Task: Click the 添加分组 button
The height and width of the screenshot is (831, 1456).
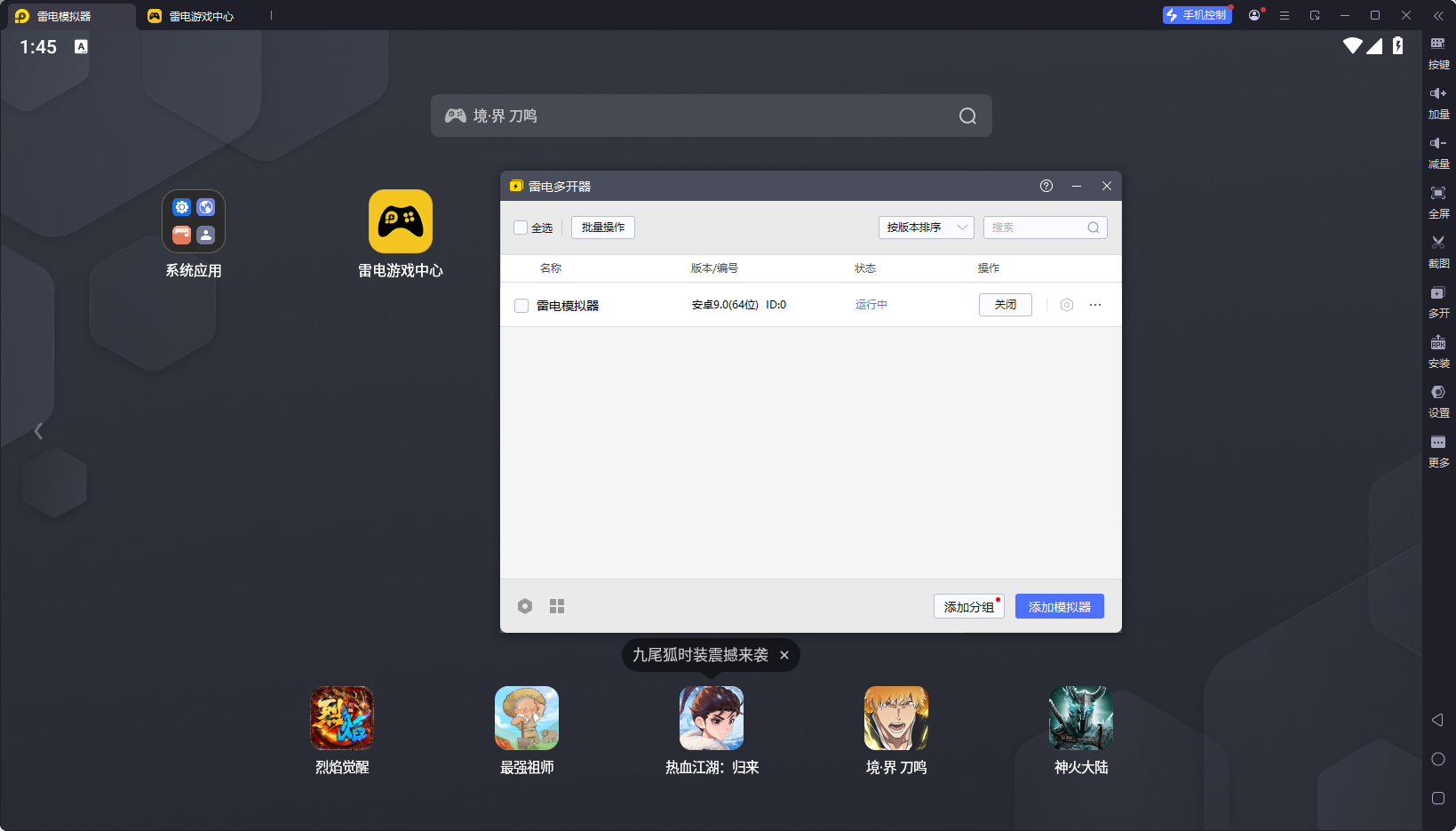Action: [x=969, y=606]
